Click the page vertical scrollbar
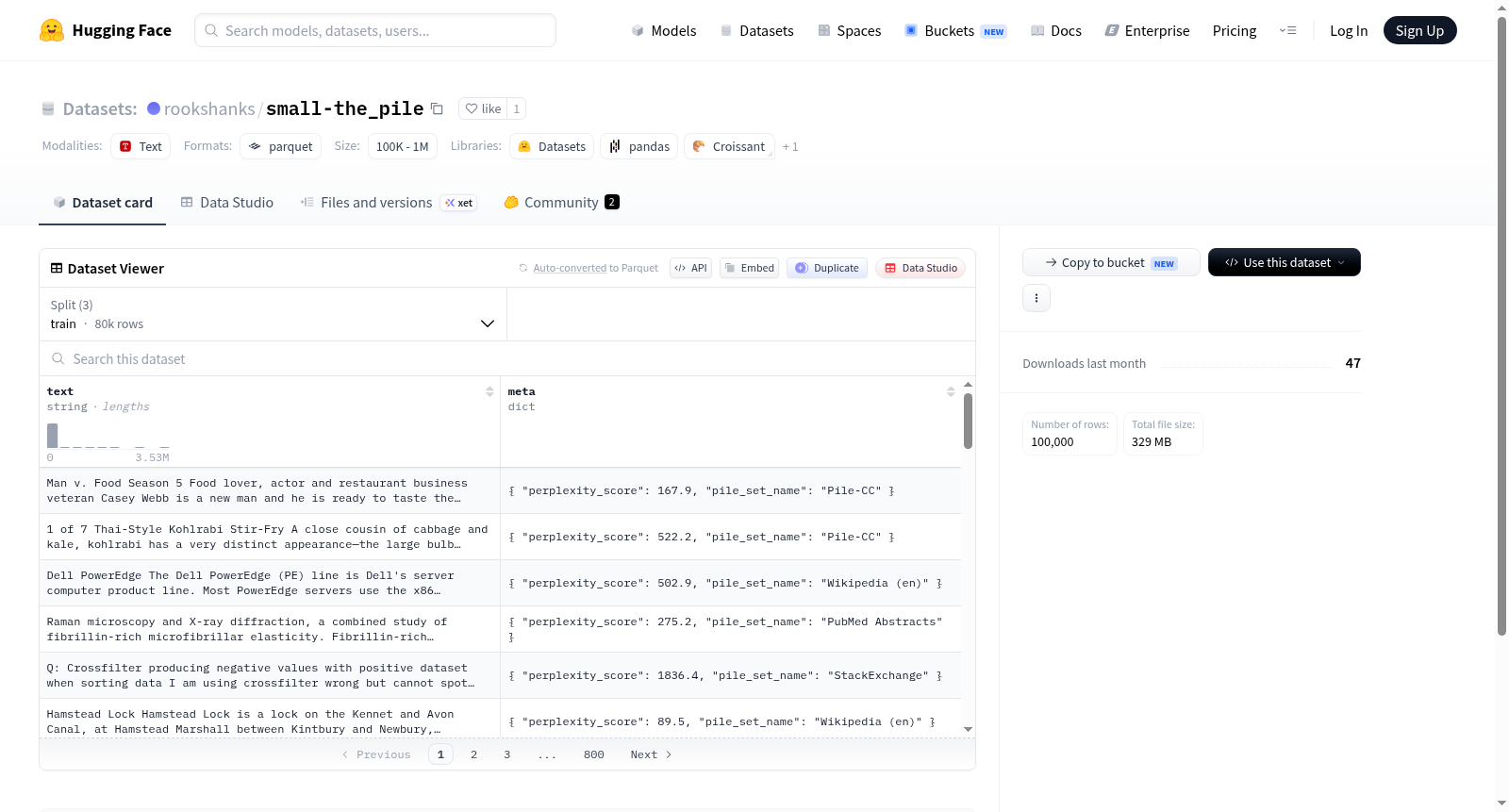 pyautogui.click(x=1501, y=325)
